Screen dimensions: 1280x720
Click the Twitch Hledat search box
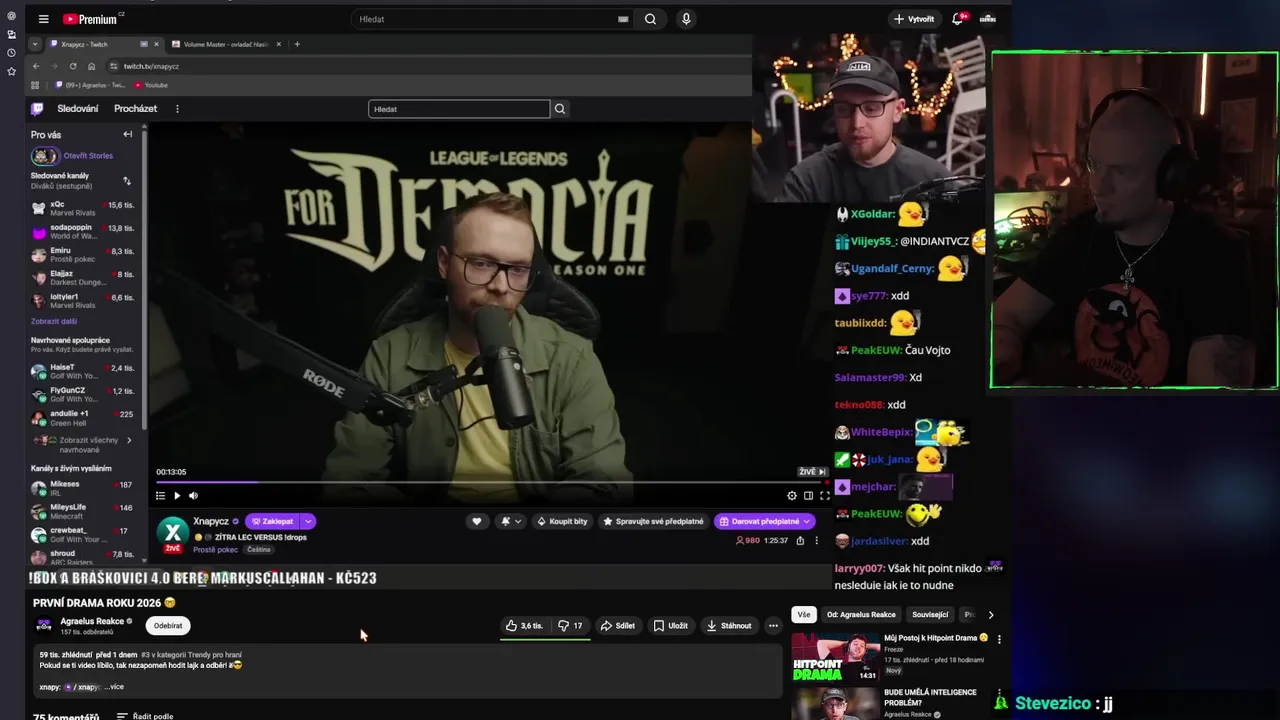459,109
